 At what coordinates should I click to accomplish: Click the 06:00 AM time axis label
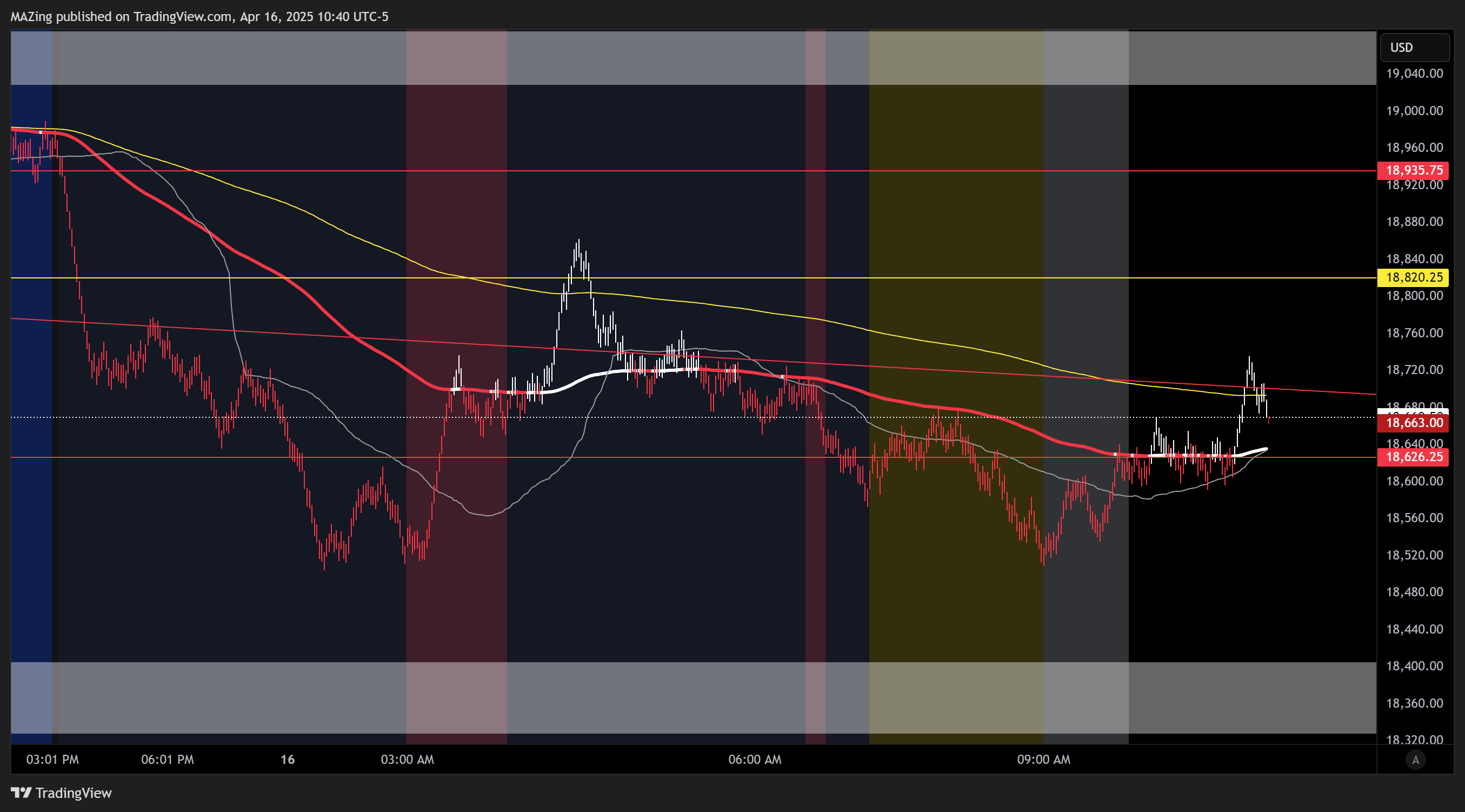click(x=755, y=760)
